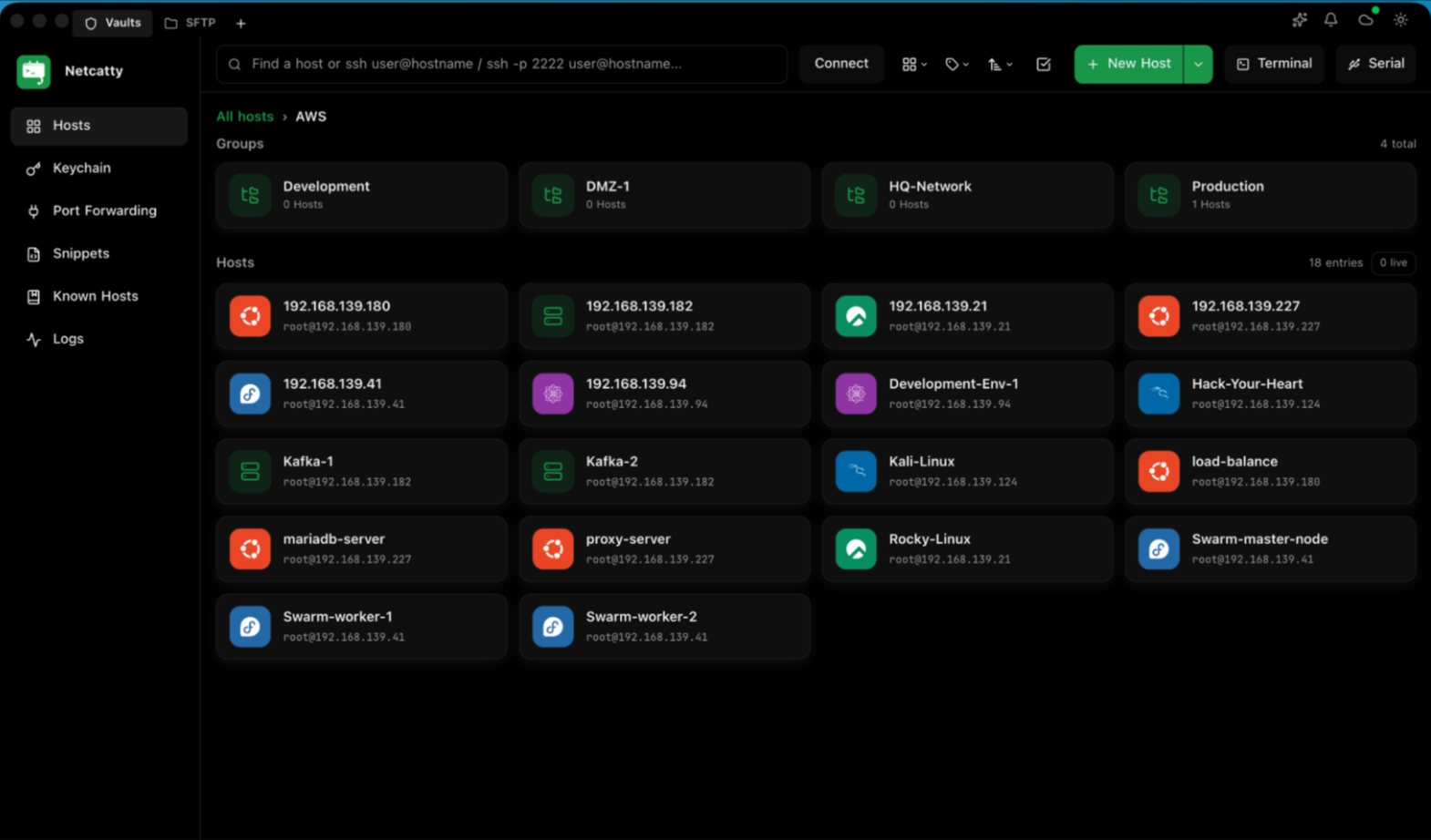Click Ubuntu icon of host 192.168.139.227

tap(1158, 316)
